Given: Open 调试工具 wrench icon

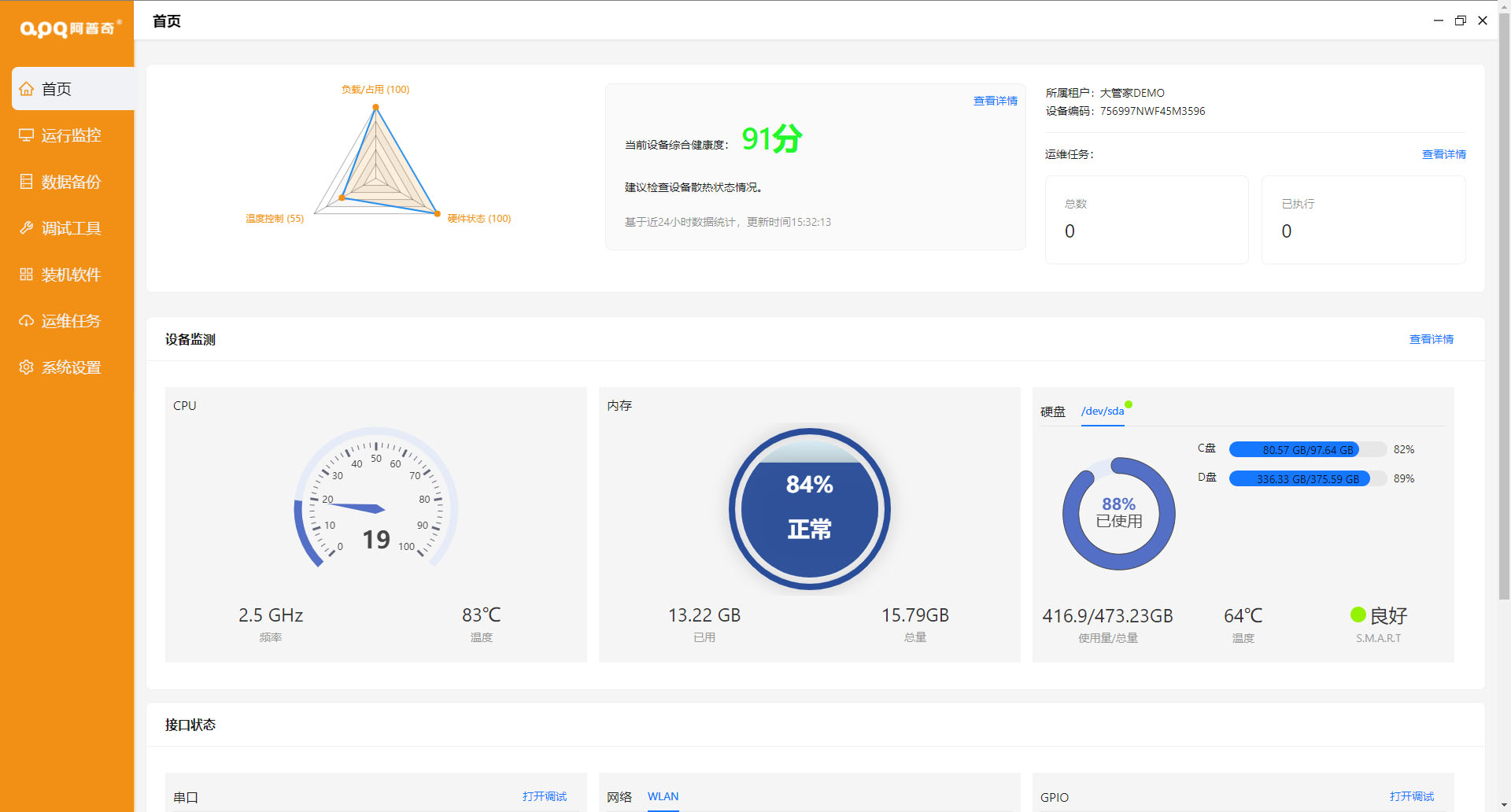Looking at the screenshot, I should pyautogui.click(x=27, y=228).
